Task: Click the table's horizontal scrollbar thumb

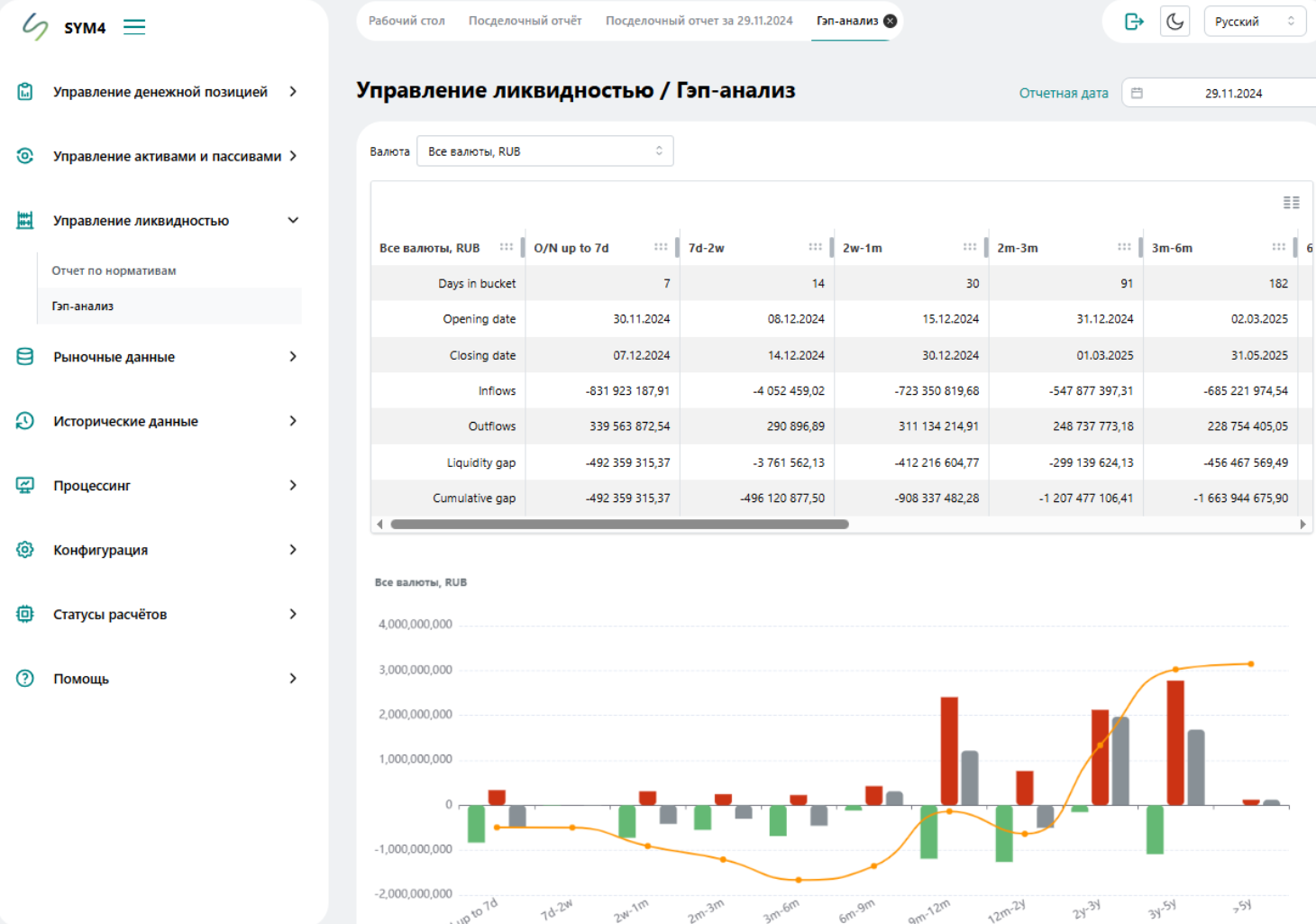Action: (619, 524)
